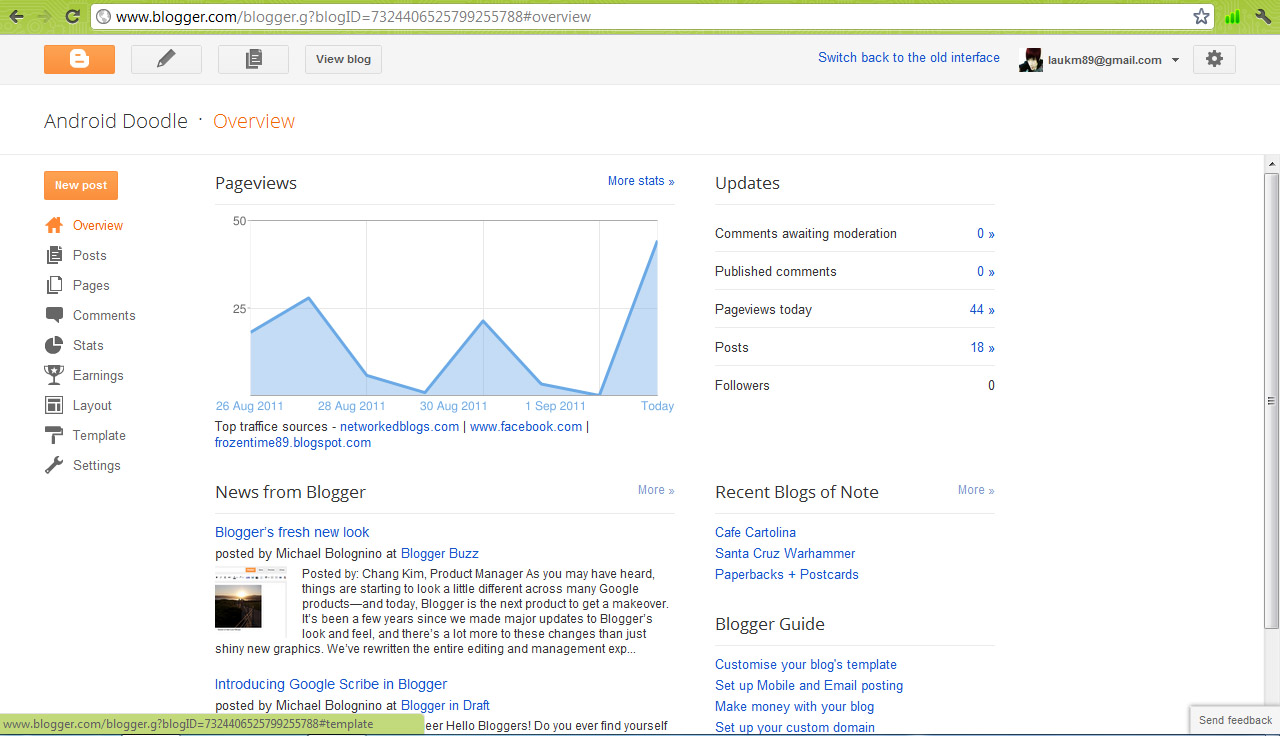Screen dimensions: 1280x736
Task: Switch back to the old interface
Action: coord(908,57)
